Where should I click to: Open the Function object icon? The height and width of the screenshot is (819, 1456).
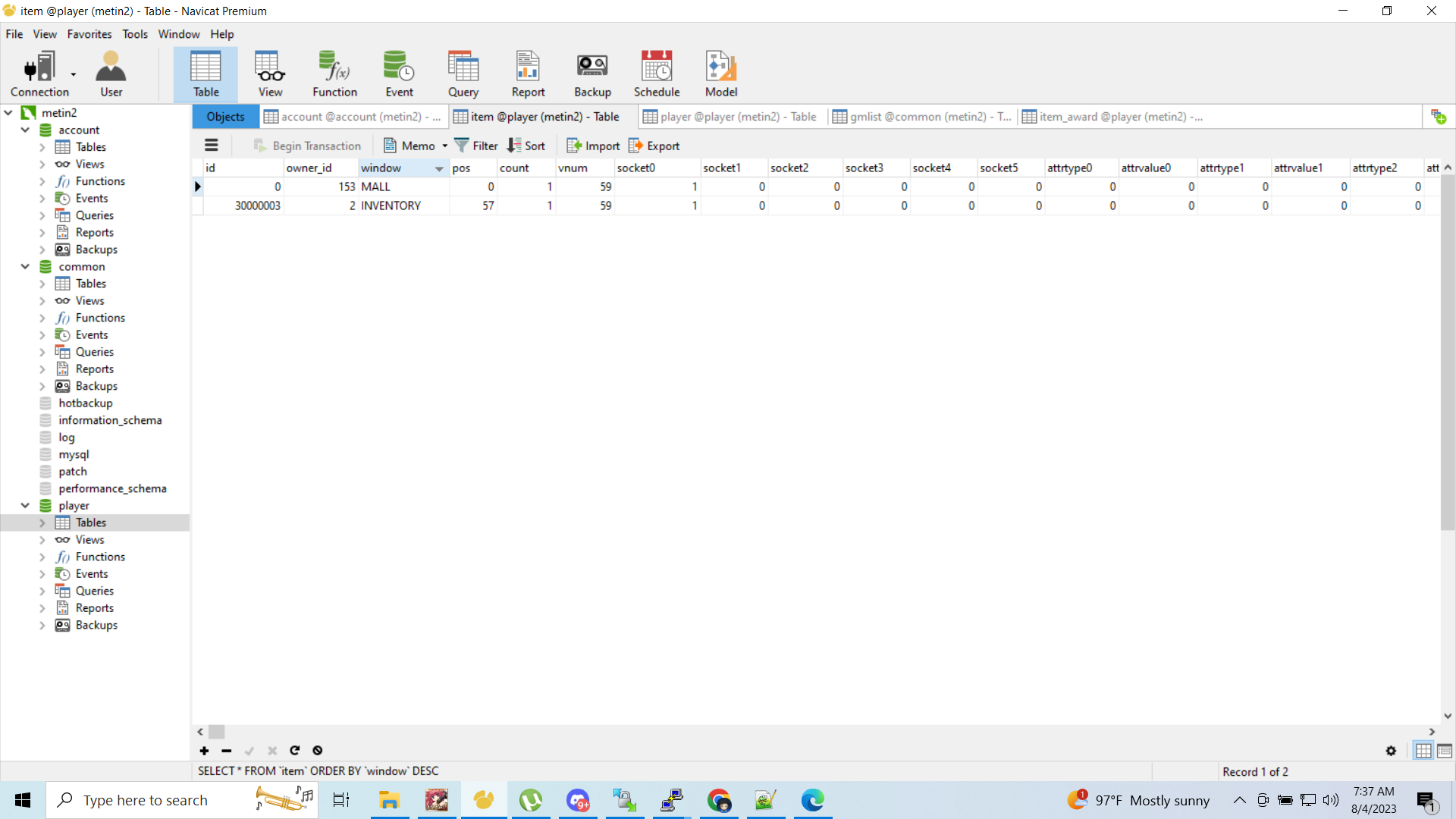point(334,74)
